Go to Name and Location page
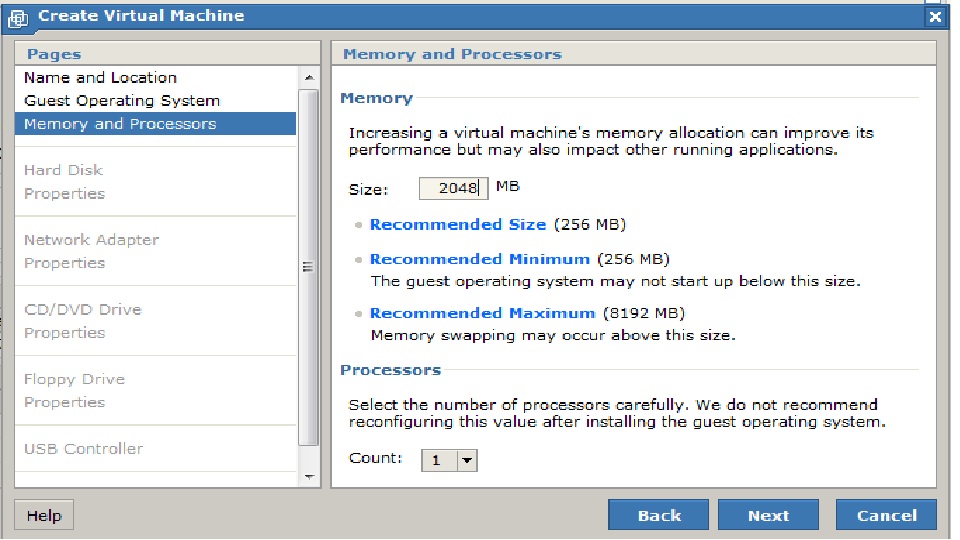Viewport: 960px width, 540px height. coord(100,78)
